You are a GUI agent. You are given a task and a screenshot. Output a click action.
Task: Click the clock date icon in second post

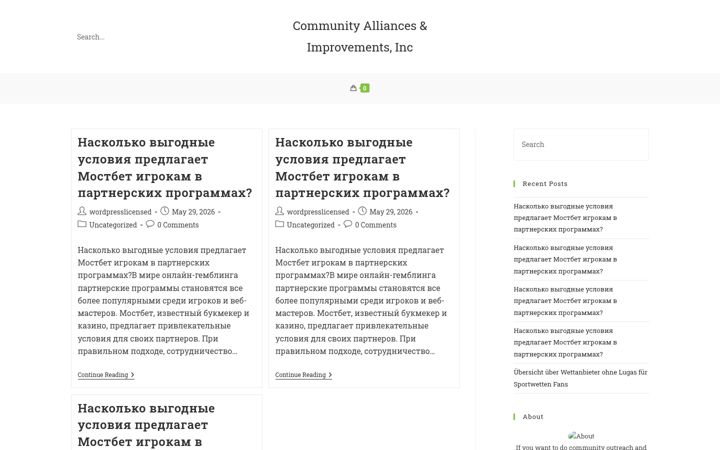click(x=362, y=211)
